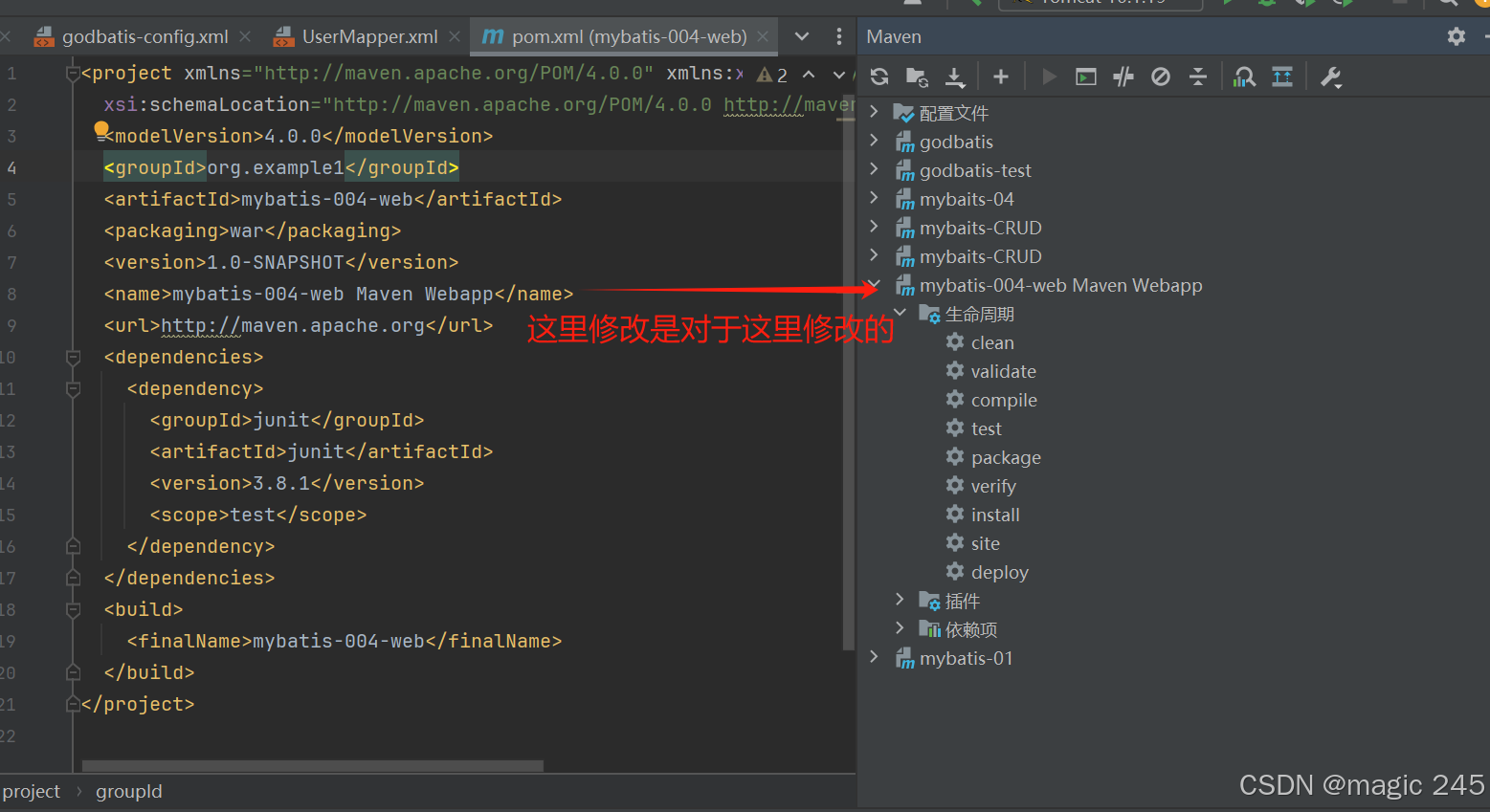Viewport: 1490px width, 812px height.
Task: Click the godbatis-test module icon
Action: 904,170
